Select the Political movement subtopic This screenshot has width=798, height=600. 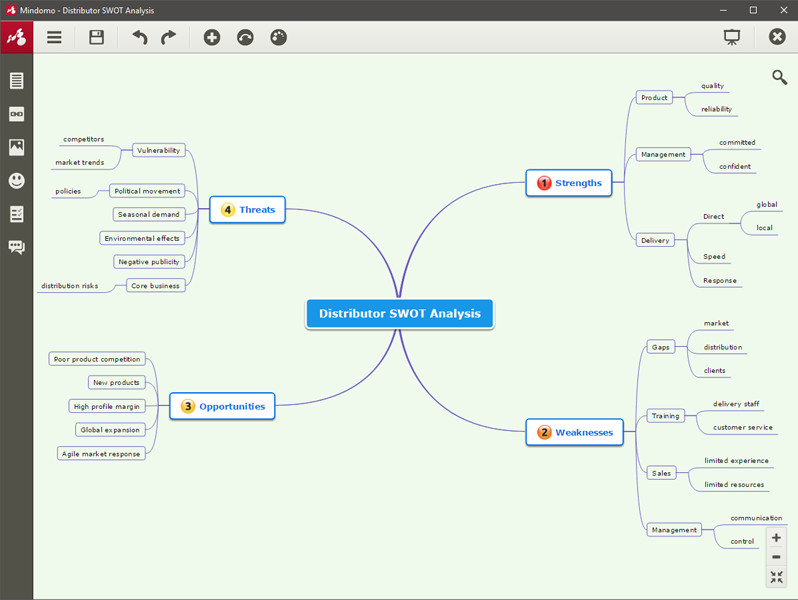[x=147, y=191]
